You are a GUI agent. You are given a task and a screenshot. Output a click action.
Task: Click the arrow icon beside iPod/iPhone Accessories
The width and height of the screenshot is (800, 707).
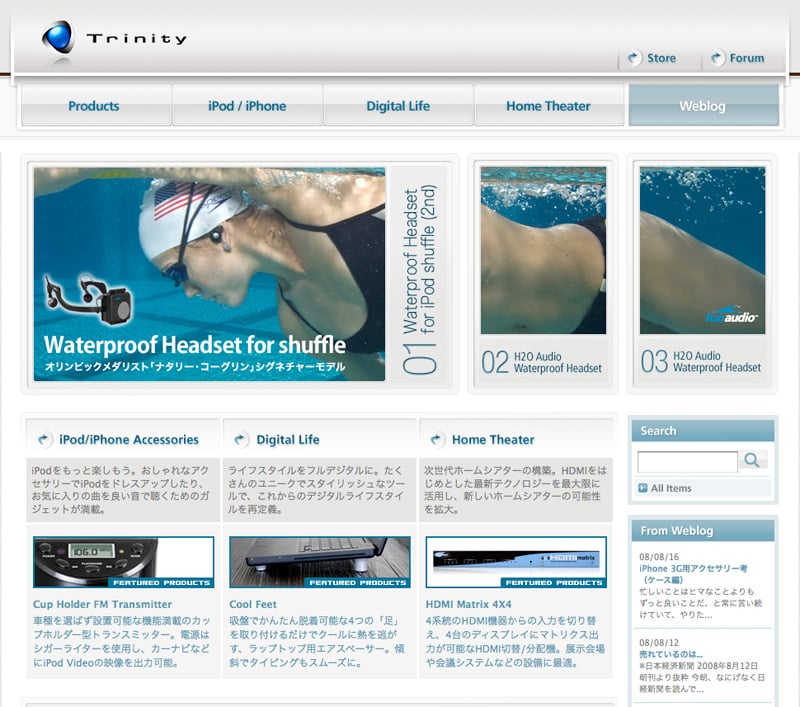click(44, 439)
